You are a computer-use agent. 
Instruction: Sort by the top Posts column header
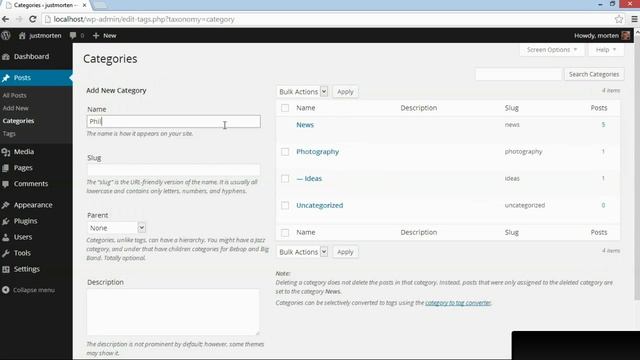point(599,108)
